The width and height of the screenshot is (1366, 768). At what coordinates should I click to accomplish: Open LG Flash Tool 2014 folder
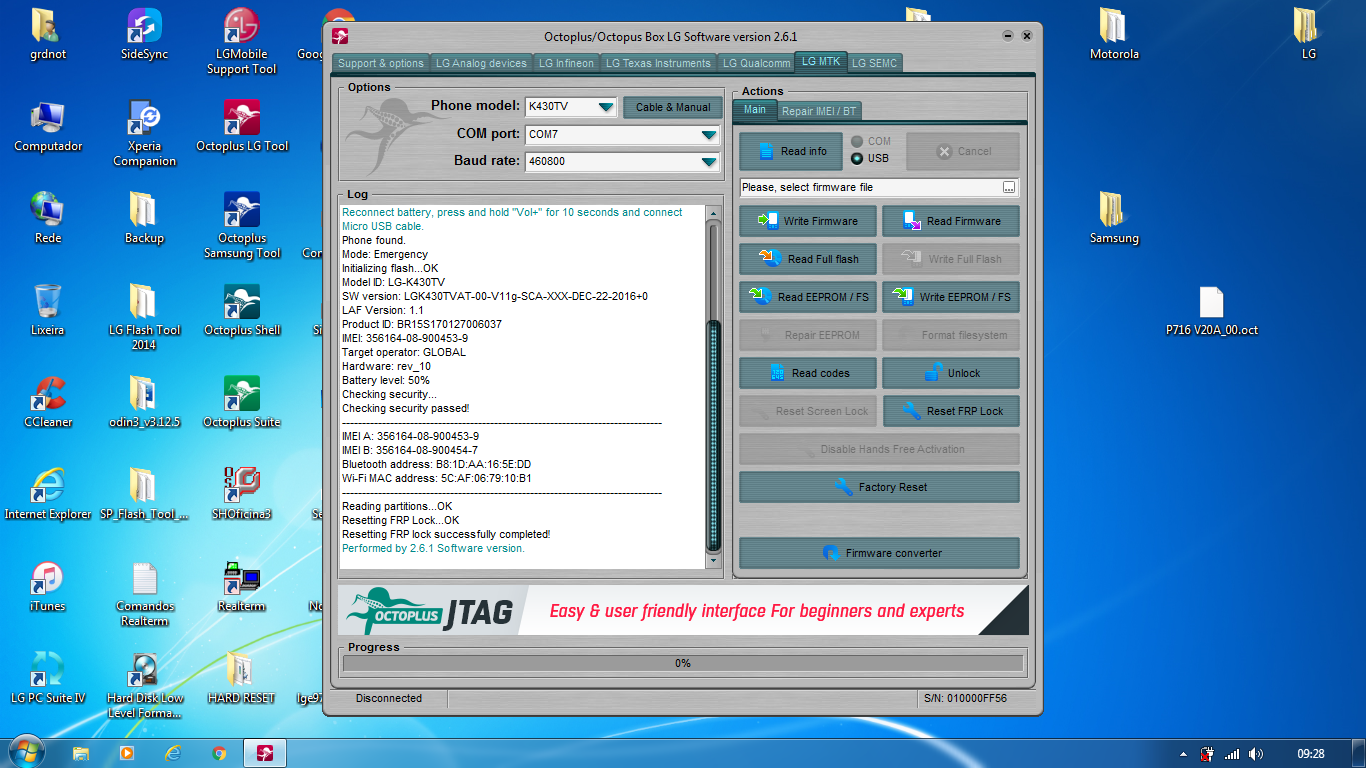click(144, 318)
